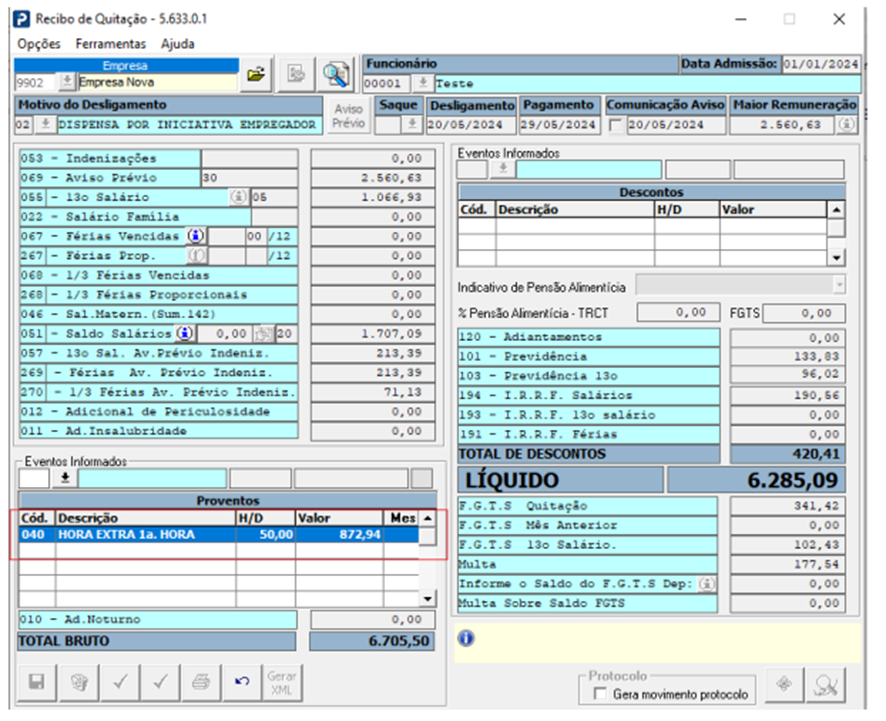Click the magnifier document search icon

336,74
